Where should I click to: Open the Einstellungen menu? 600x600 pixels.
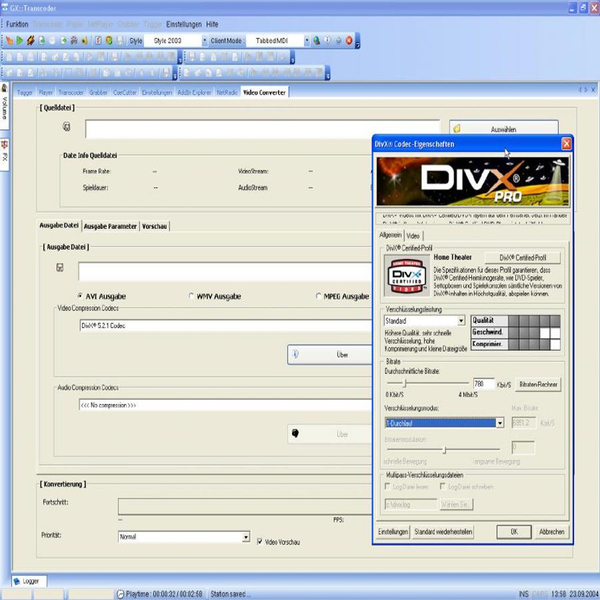(x=184, y=24)
